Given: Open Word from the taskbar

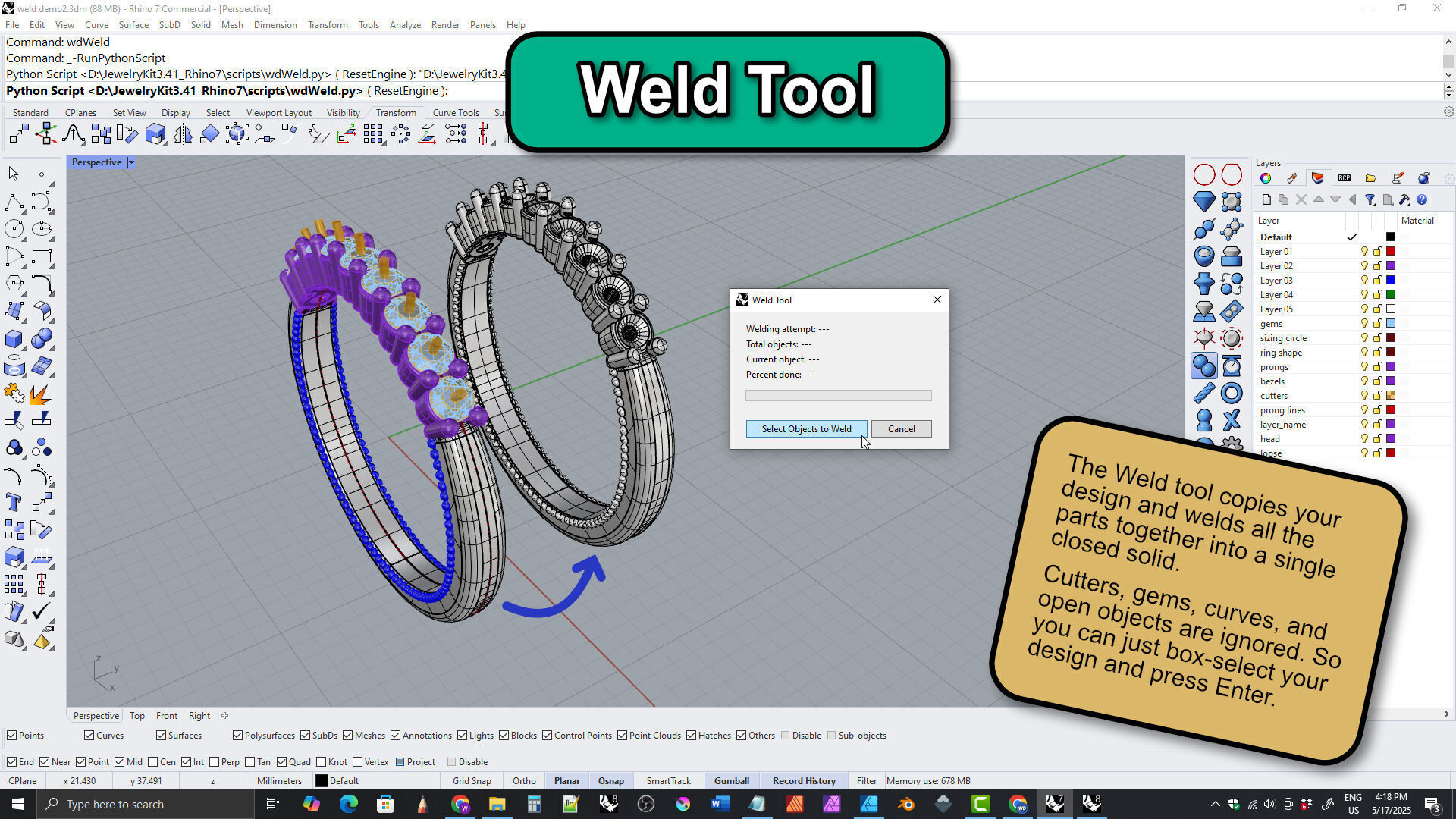Looking at the screenshot, I should 720,804.
